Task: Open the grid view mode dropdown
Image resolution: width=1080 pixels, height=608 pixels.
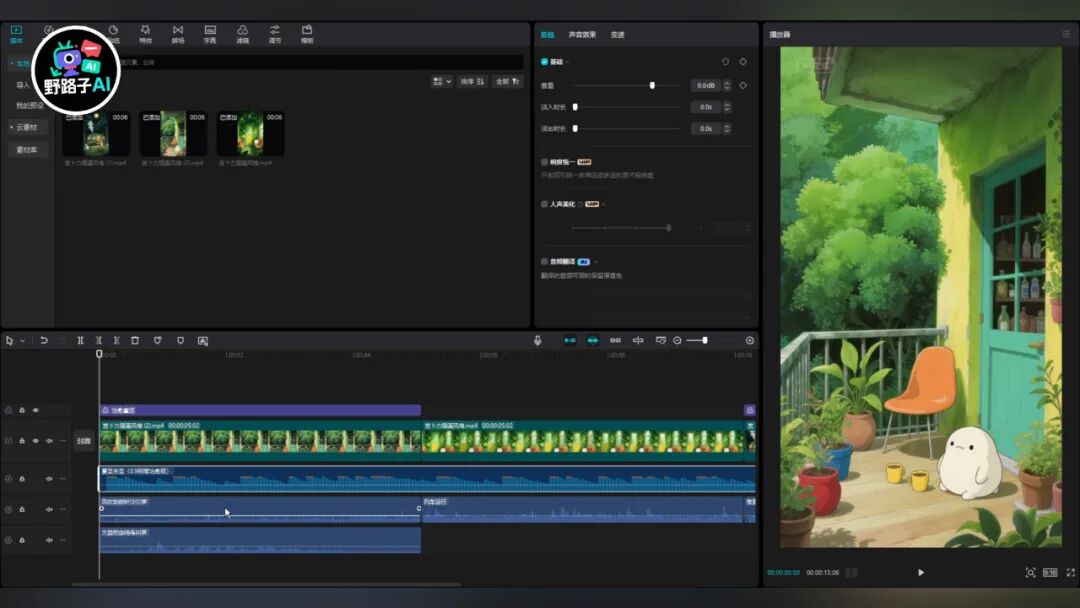Action: coord(442,81)
